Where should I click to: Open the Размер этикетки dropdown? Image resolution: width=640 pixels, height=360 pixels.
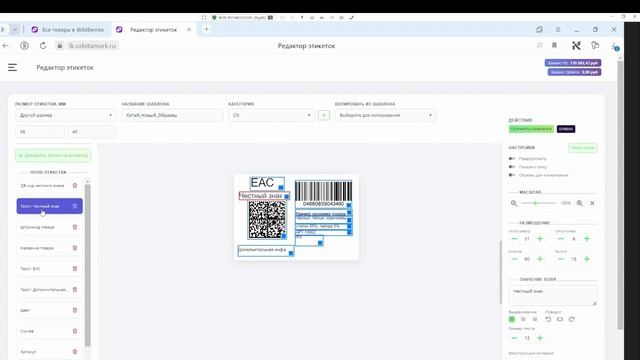(66, 116)
